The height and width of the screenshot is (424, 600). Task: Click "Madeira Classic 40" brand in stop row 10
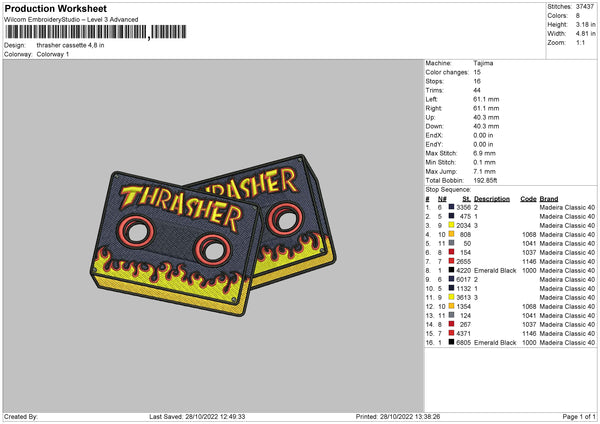pyautogui.click(x=567, y=289)
